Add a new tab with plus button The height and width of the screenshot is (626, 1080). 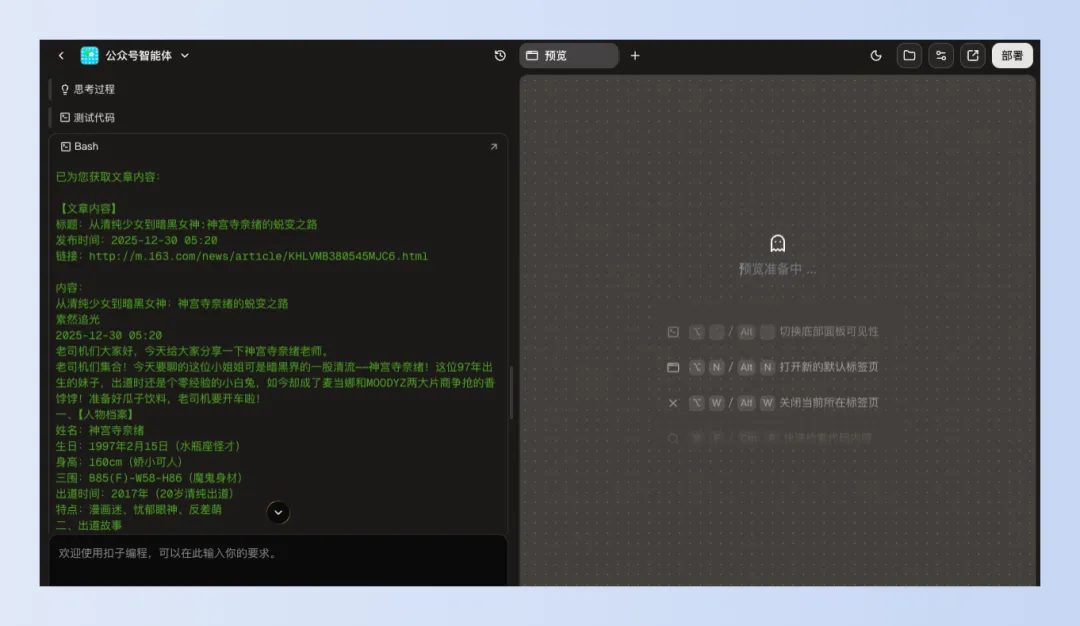[x=635, y=56]
